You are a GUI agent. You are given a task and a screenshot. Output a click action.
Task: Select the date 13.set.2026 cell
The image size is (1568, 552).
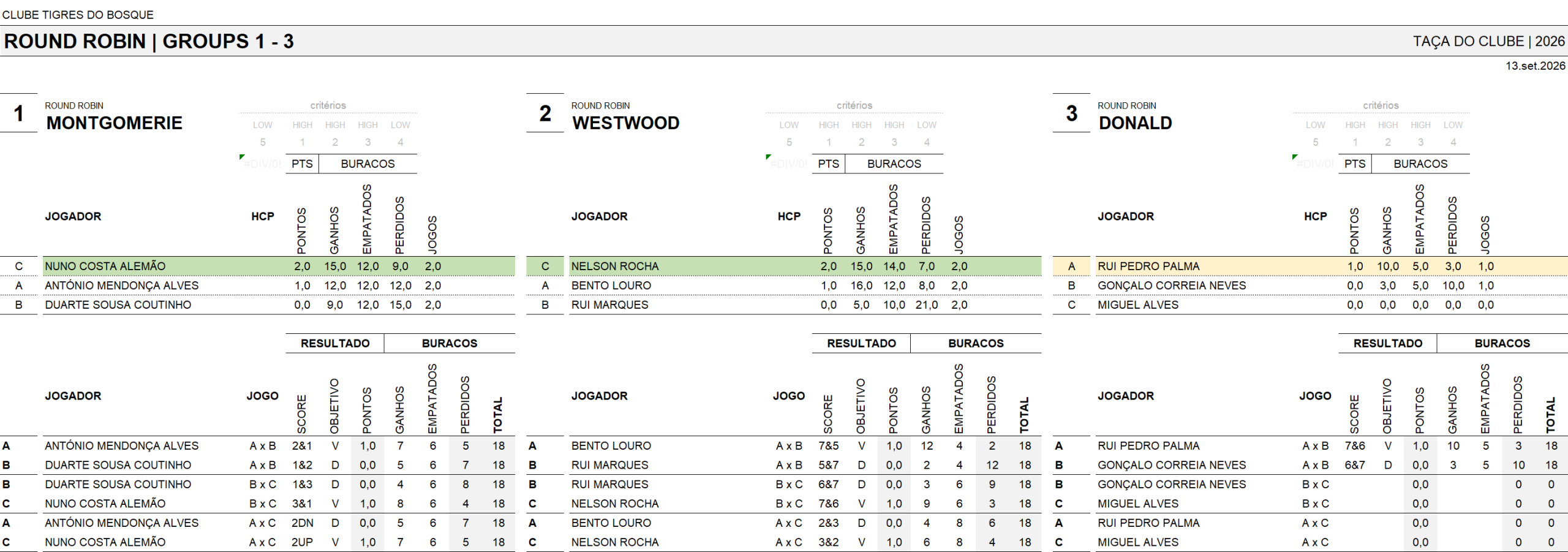pos(1535,66)
